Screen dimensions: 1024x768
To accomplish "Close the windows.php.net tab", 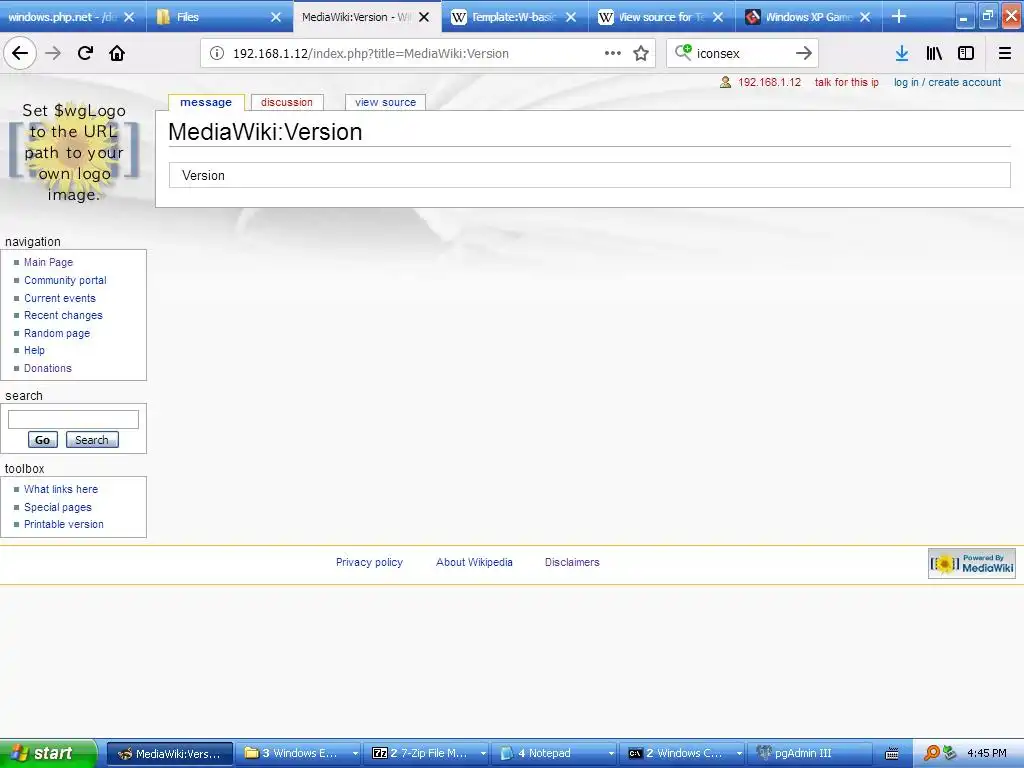I will click(129, 17).
